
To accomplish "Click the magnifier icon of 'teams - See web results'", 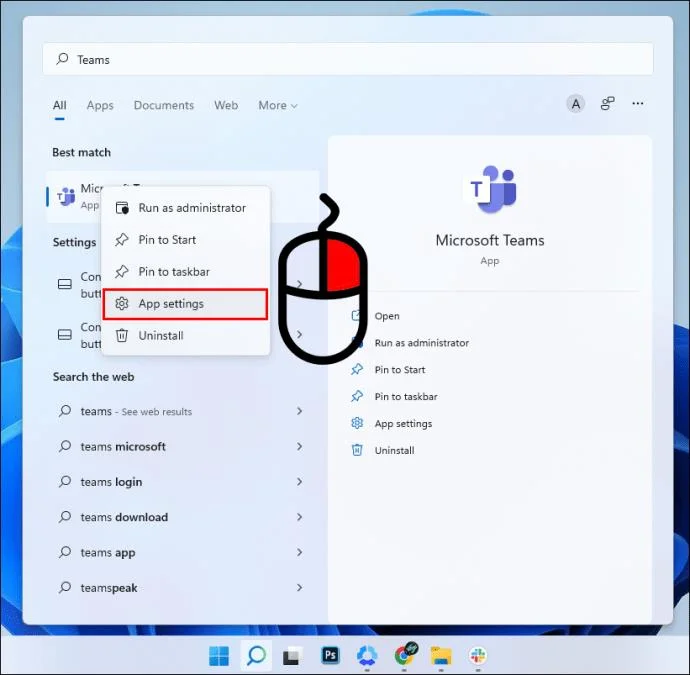I will point(65,411).
